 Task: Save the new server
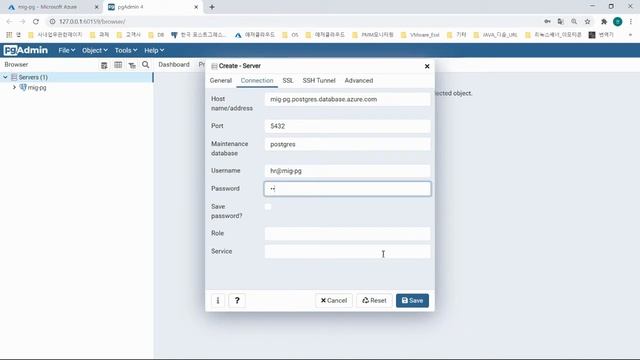coord(412,300)
